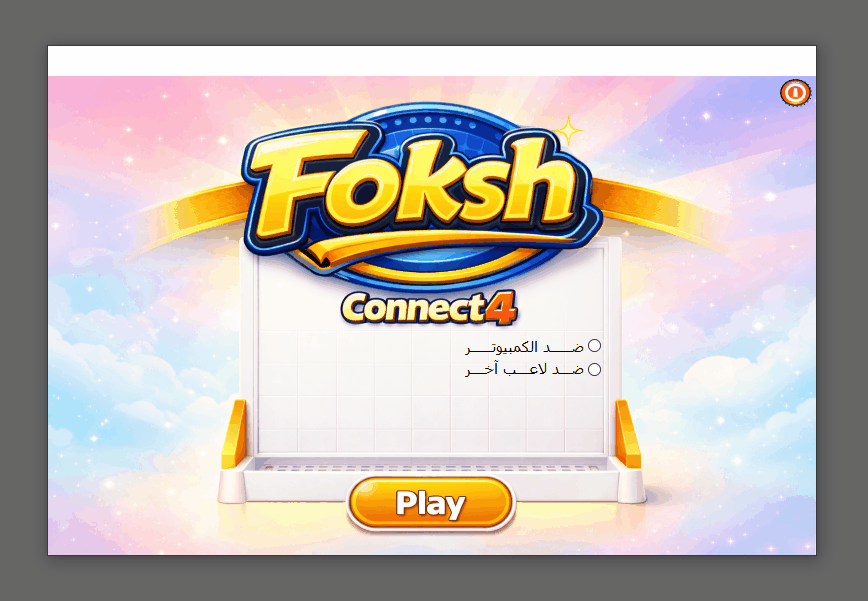
Task: Click the gray area outside game window
Action: [432, 22]
